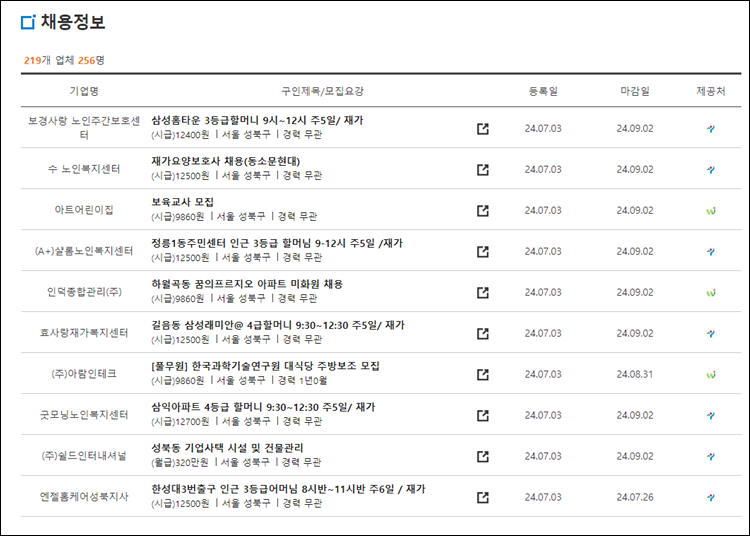Click provider logo in 엔젤홈케어성북지사 row
The image size is (750, 536).
click(x=711, y=498)
